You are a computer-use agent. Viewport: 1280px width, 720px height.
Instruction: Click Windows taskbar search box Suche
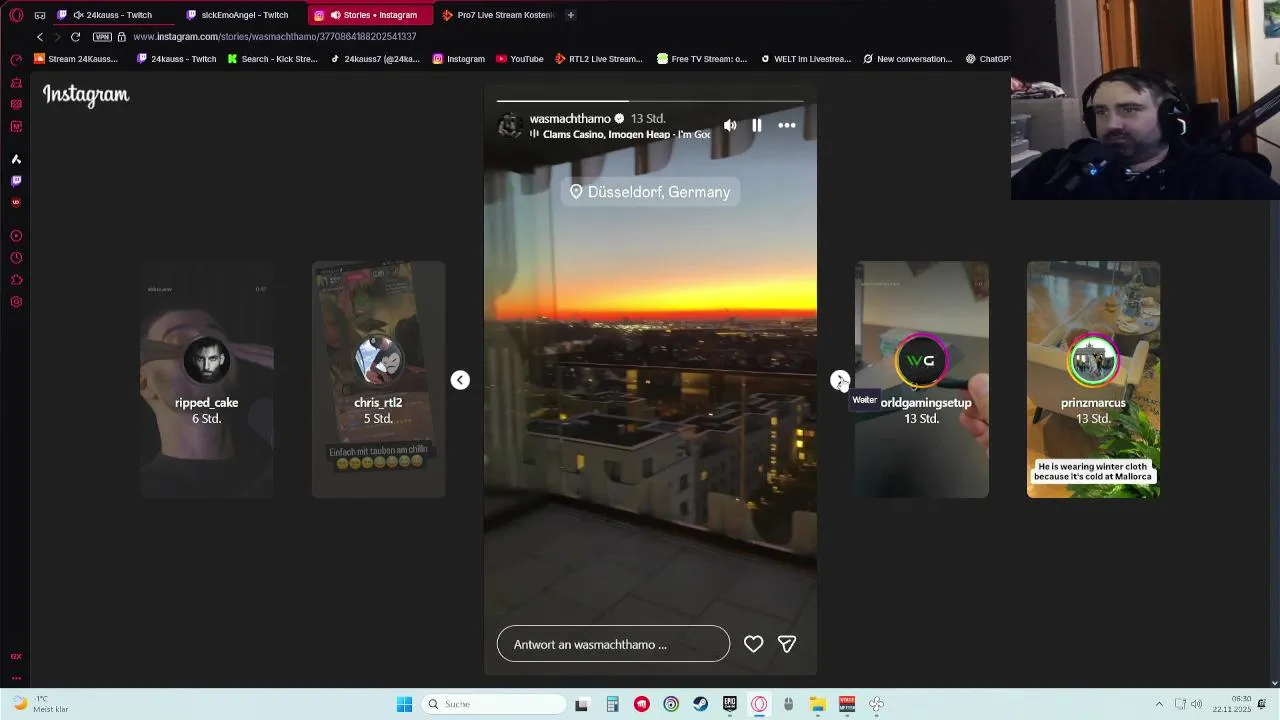click(x=494, y=704)
